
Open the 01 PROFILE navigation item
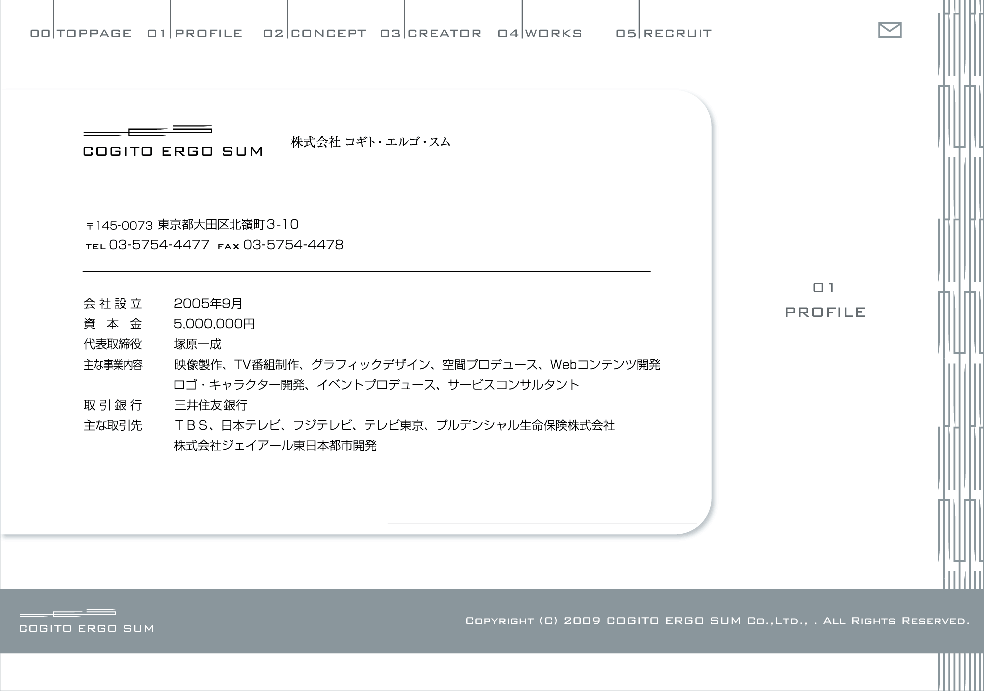pyautogui.click(x=196, y=33)
